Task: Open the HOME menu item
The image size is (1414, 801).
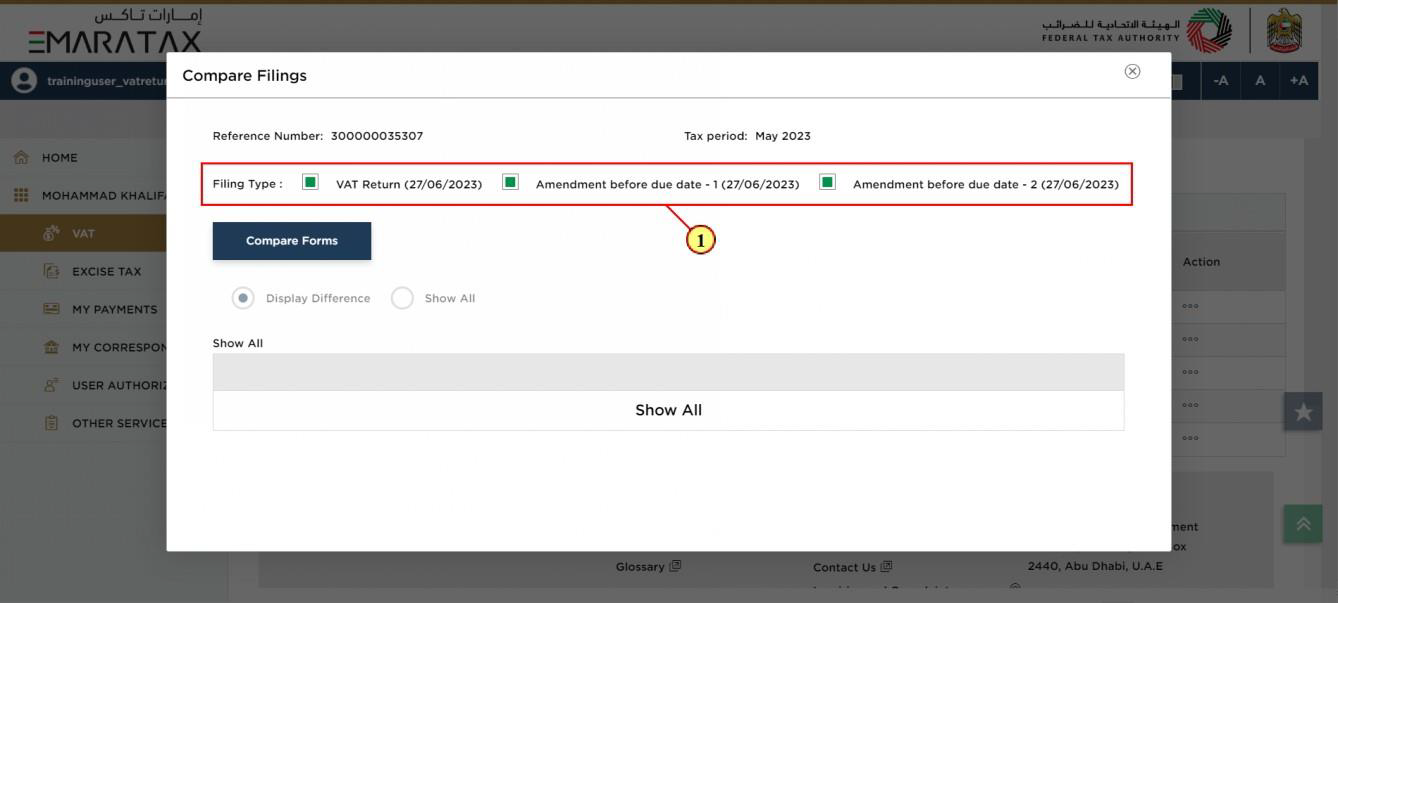Action: 59,158
